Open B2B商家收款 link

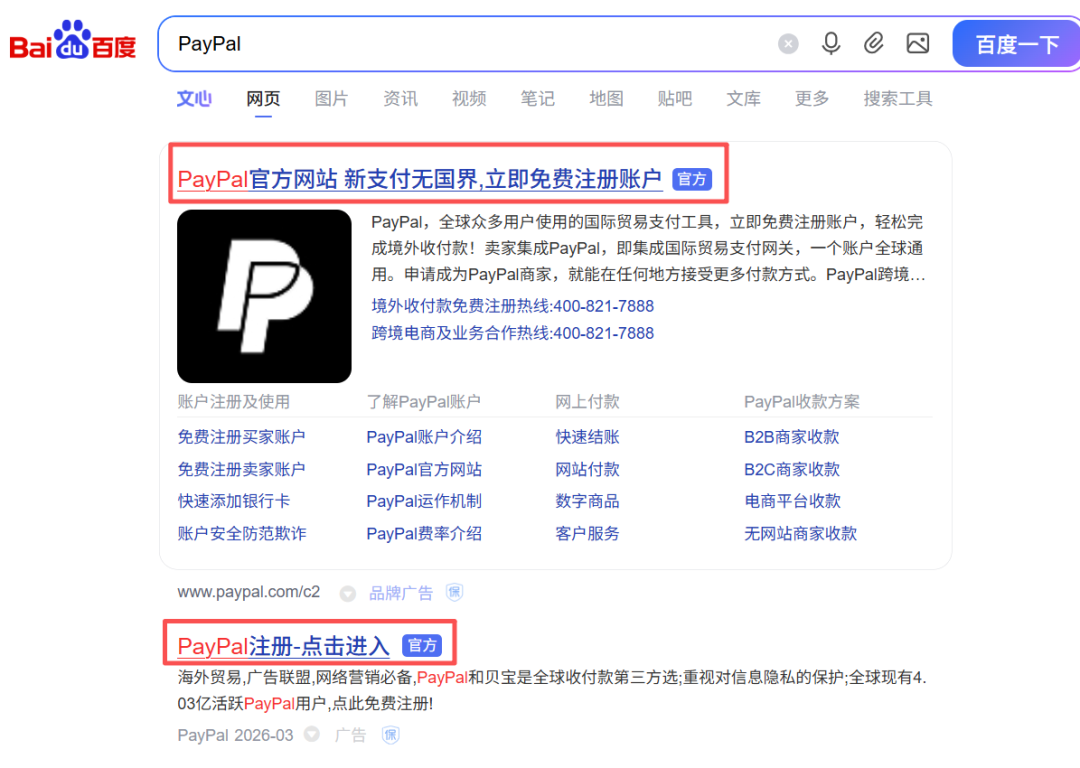click(791, 437)
